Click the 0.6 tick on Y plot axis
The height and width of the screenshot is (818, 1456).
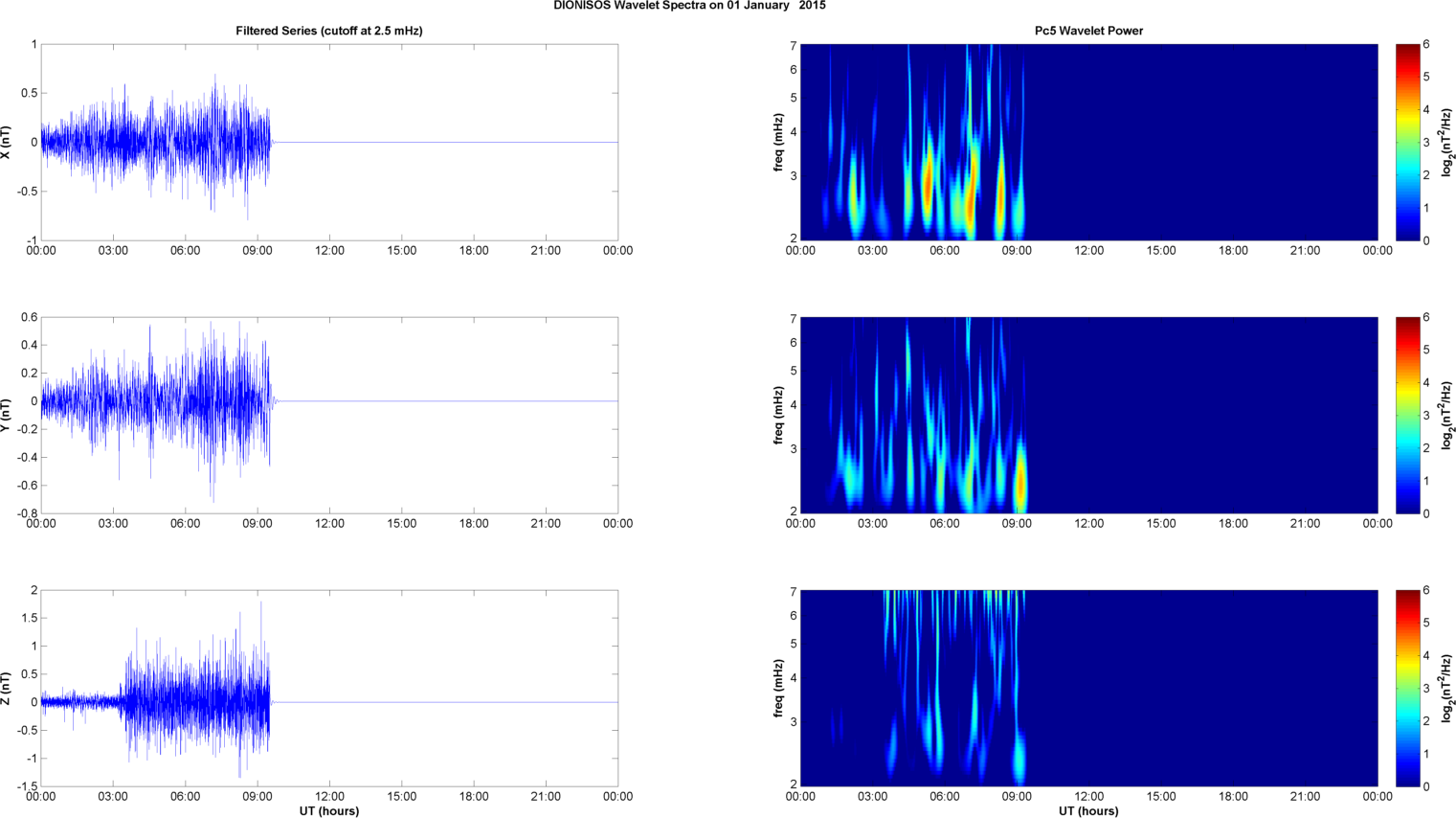[x=29, y=318]
